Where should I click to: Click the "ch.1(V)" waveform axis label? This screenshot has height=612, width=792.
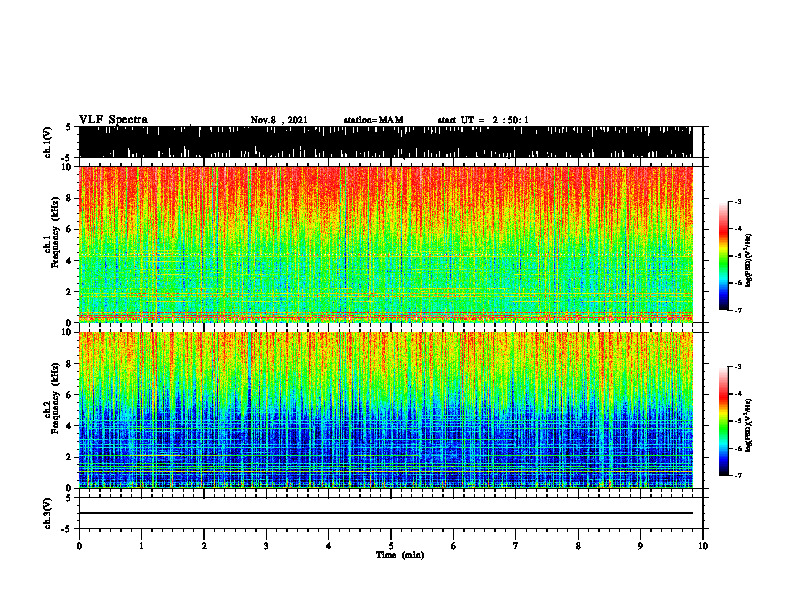point(48,142)
